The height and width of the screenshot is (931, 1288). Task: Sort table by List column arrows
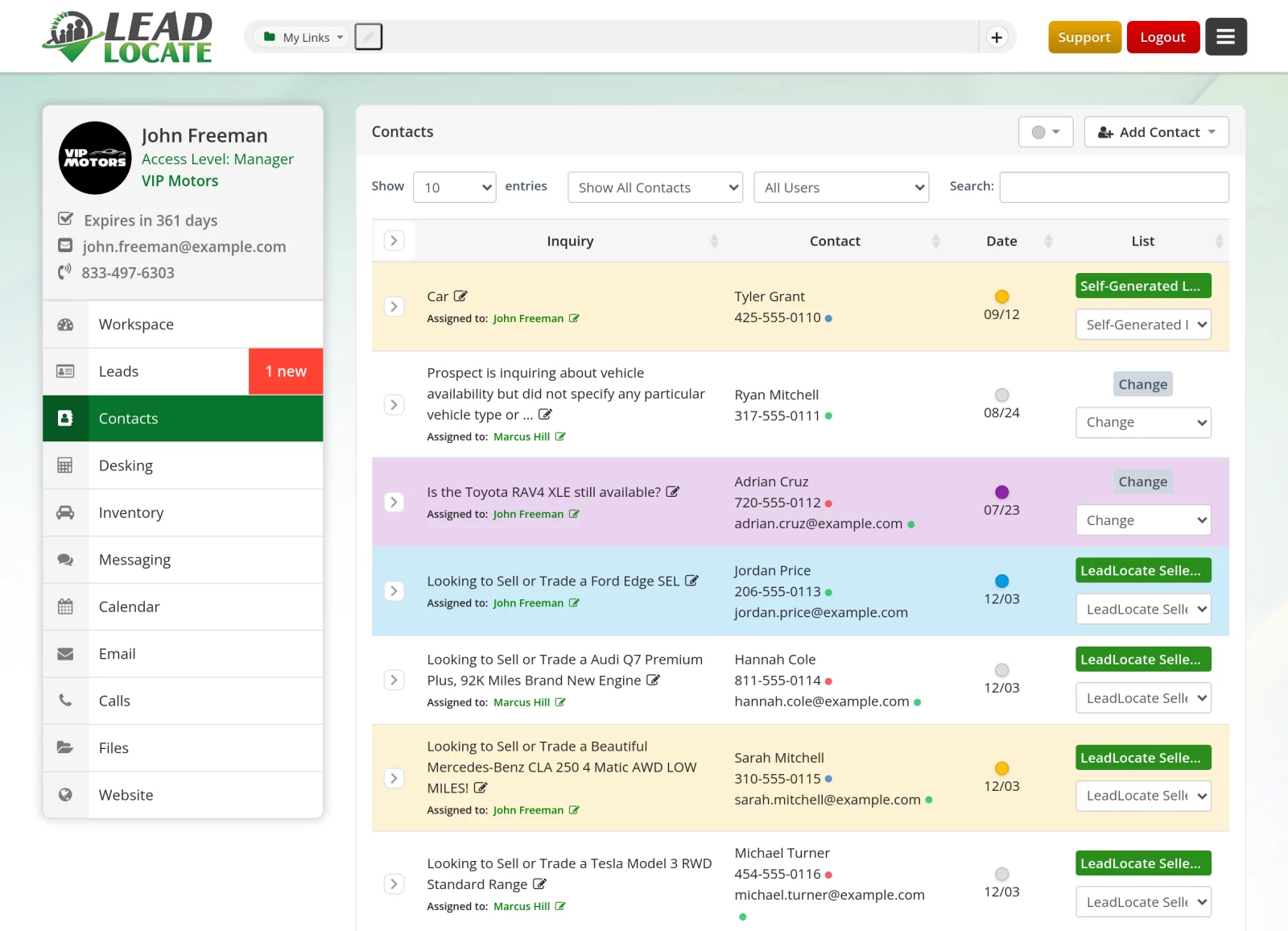click(1219, 241)
